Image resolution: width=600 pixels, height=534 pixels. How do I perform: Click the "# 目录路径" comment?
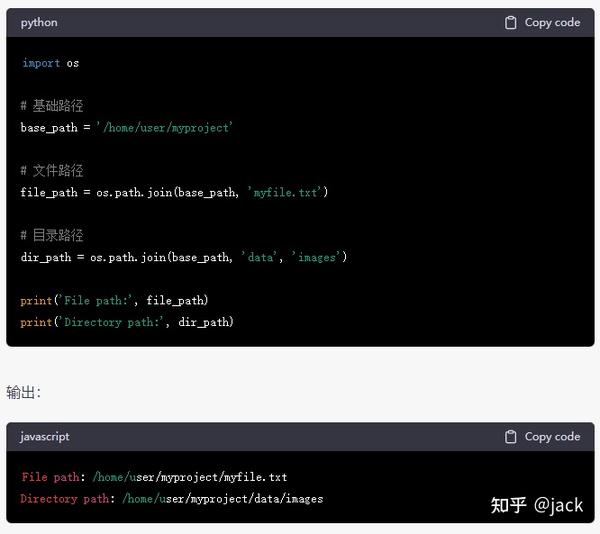point(52,235)
